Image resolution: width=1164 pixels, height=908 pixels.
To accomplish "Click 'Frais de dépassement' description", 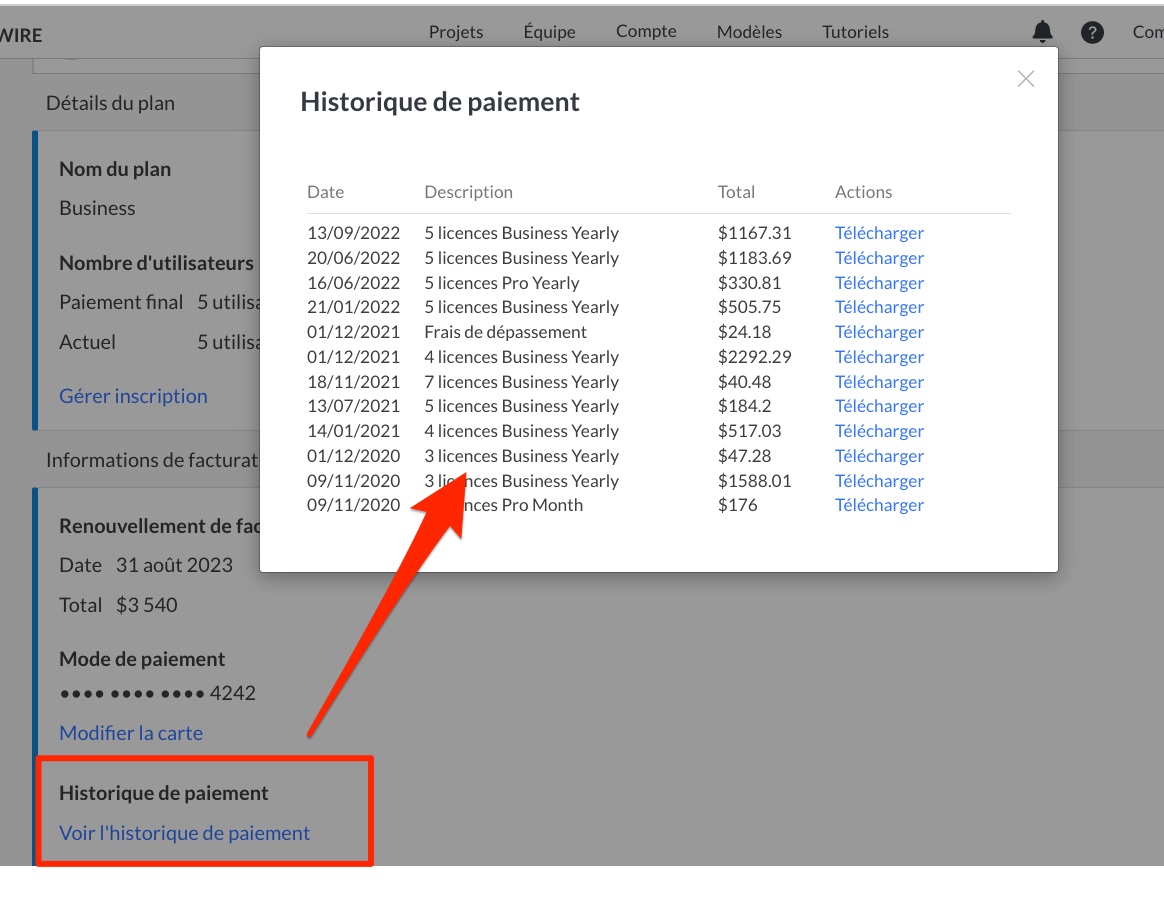I will coord(506,332).
